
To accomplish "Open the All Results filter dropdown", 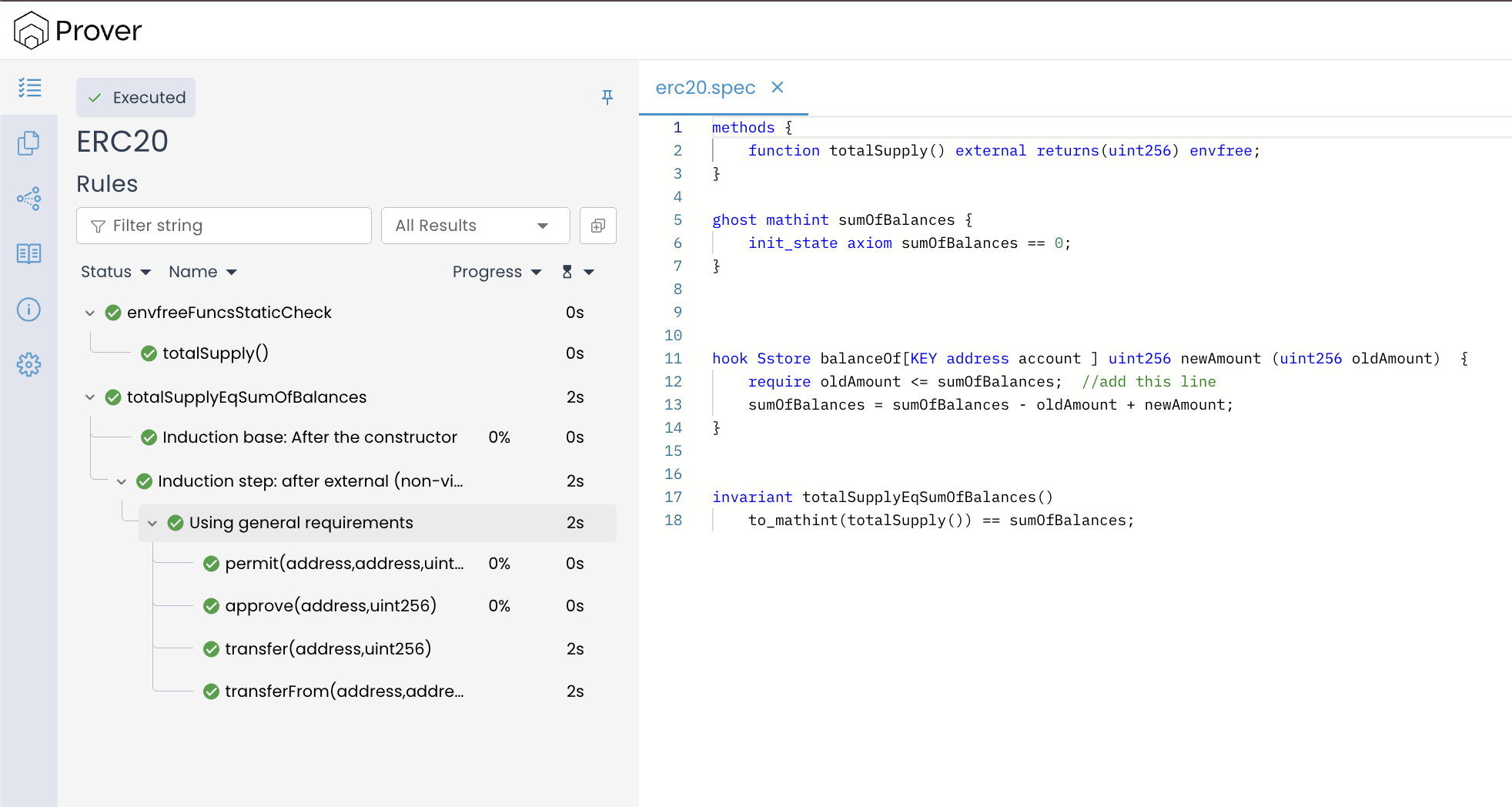I will click(475, 226).
